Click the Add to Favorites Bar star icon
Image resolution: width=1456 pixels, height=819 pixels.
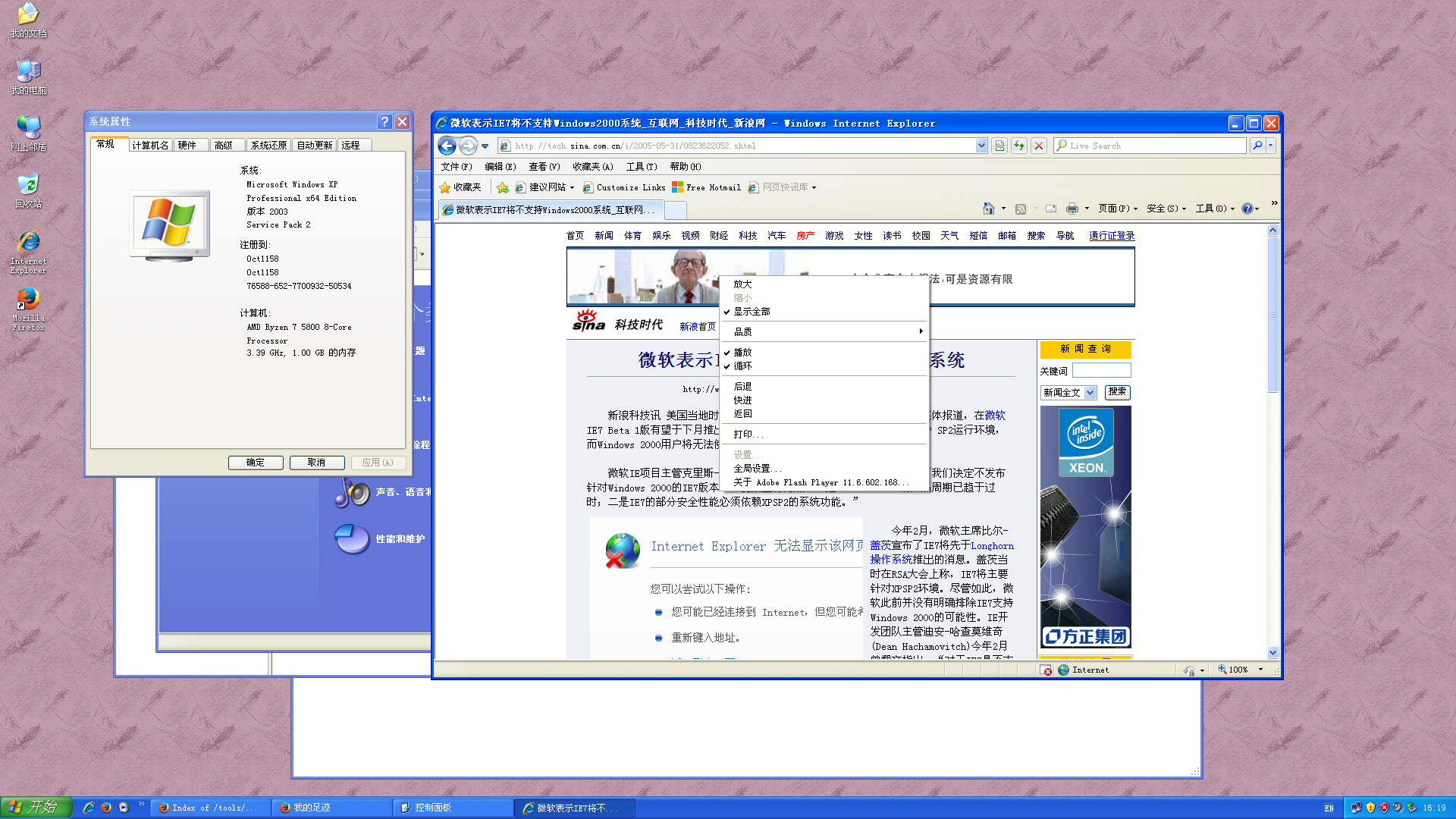503,187
